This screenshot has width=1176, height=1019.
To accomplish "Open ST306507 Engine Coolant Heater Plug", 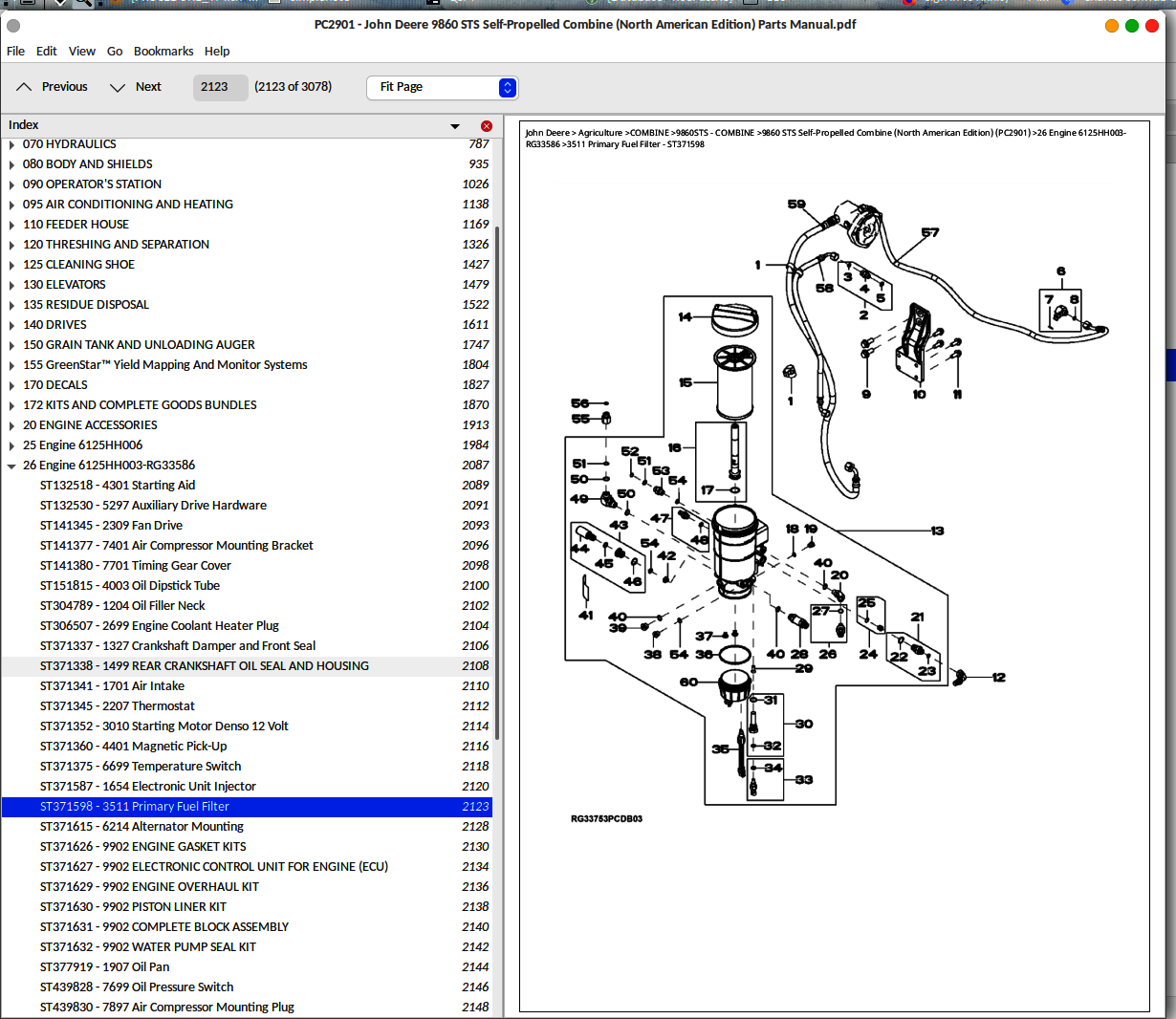I will pos(247,626).
